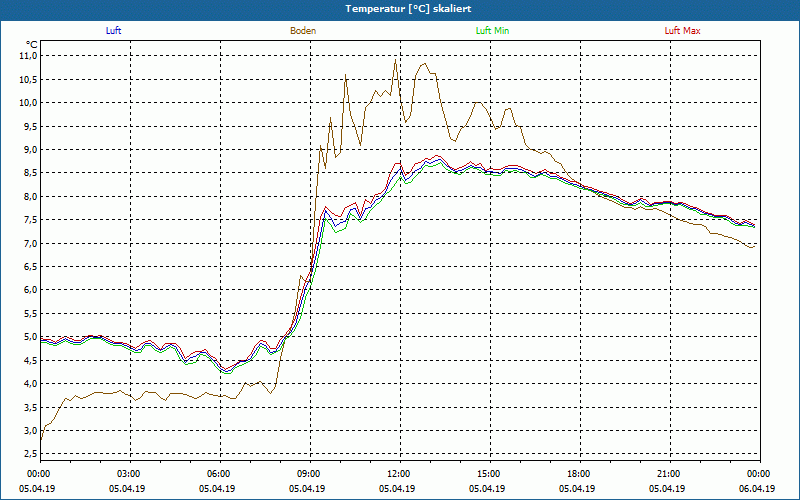
Task: Click the 03:00 time axis label
Action: pos(131,474)
